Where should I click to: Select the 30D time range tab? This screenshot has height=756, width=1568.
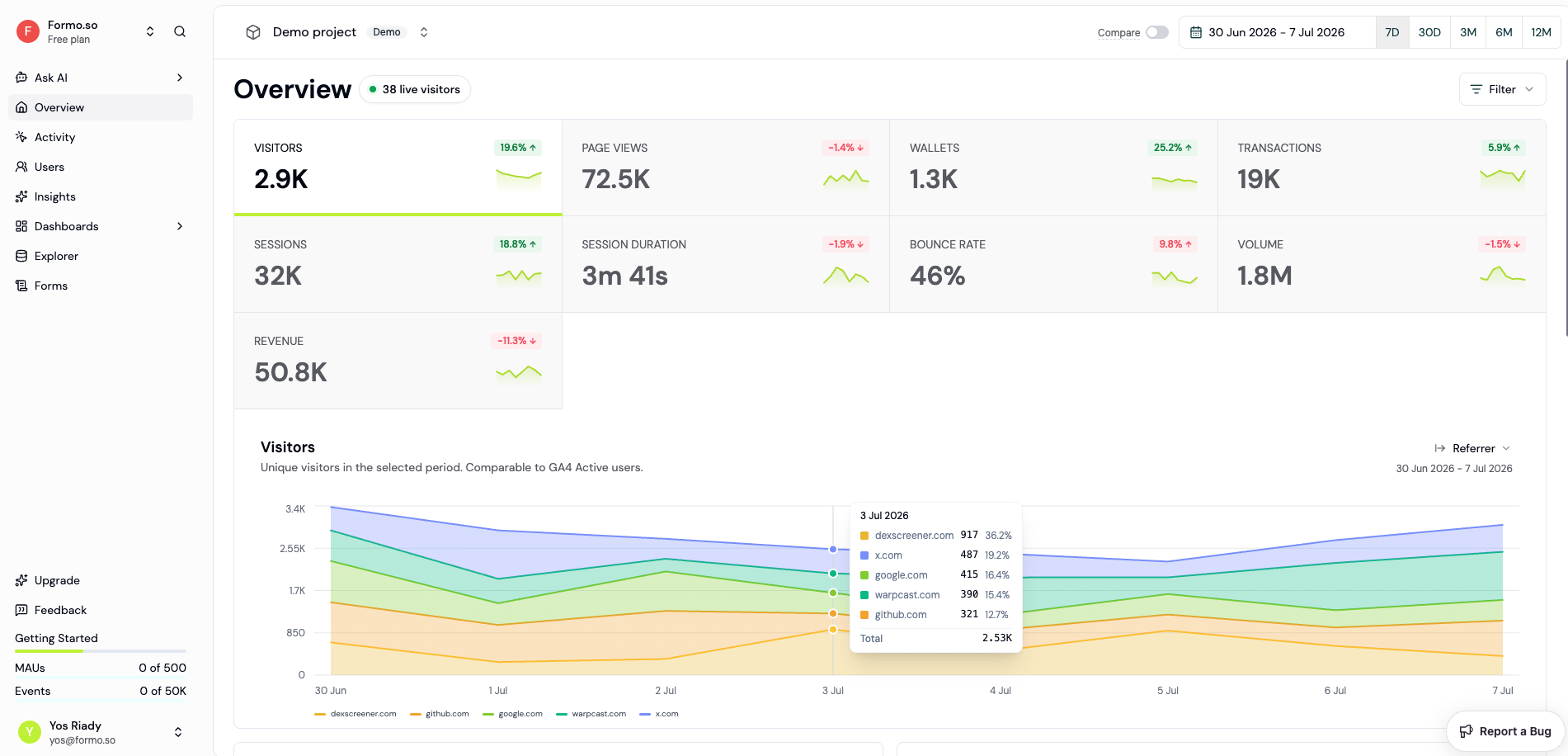[1429, 32]
